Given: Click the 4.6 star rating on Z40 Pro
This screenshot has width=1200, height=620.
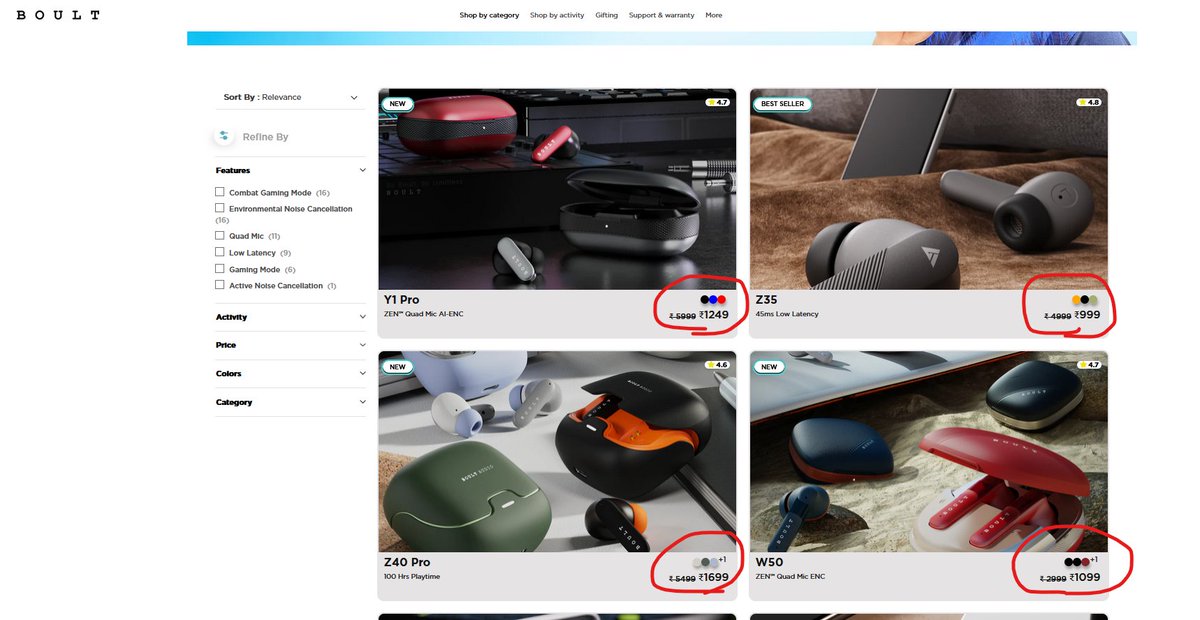Looking at the screenshot, I should (717, 365).
